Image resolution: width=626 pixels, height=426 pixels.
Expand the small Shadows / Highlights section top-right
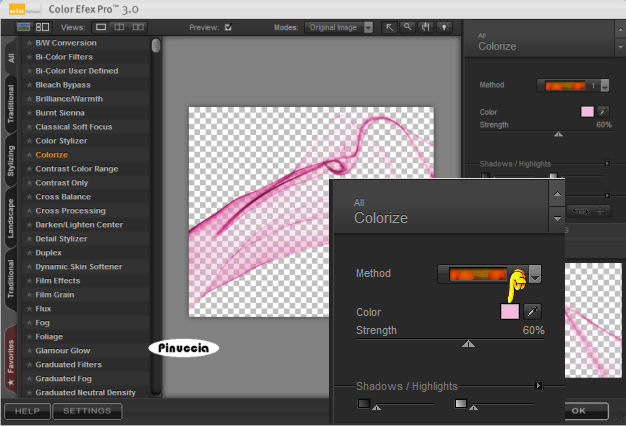pos(607,163)
